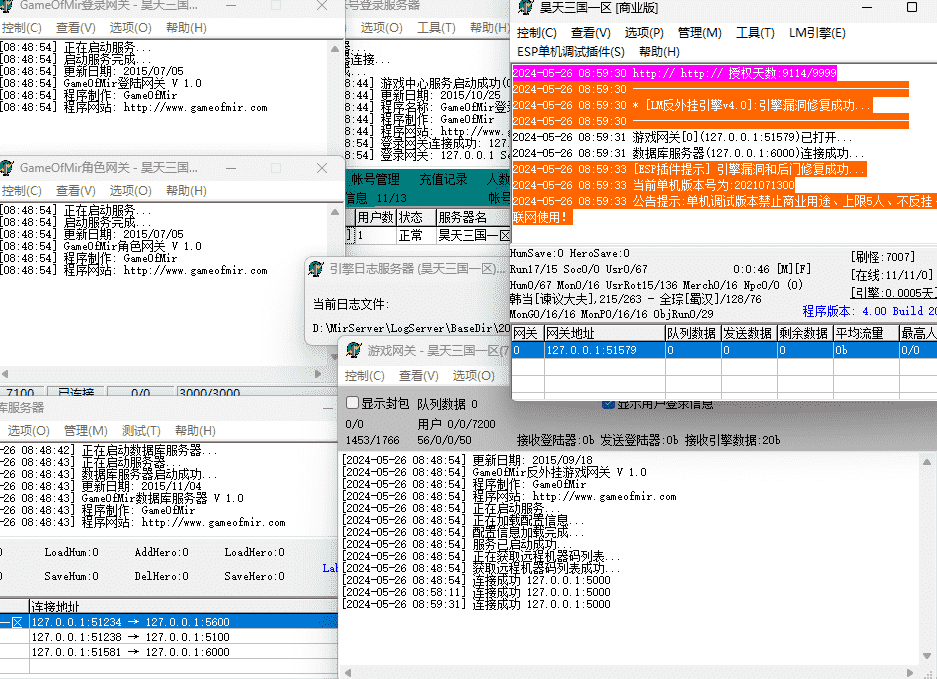Click the 用户数 column header

pos(375,218)
